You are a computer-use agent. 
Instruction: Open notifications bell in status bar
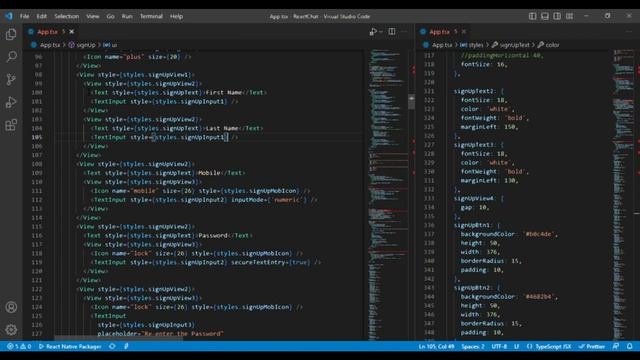point(629,347)
